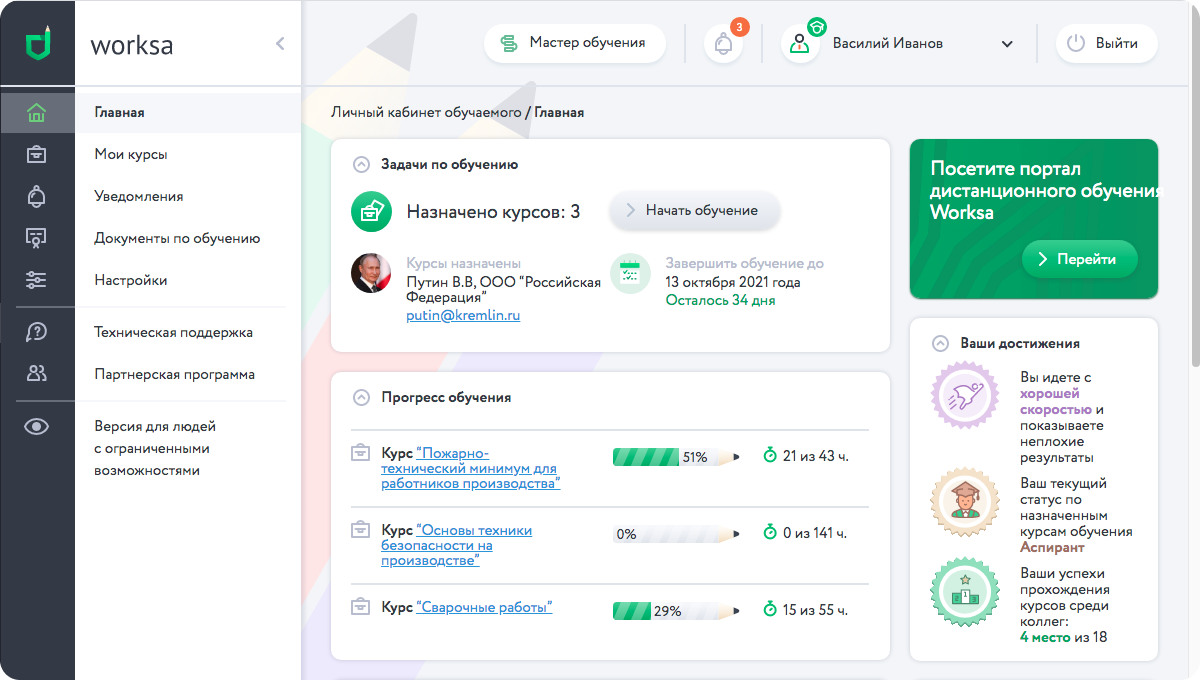Image resolution: width=1200 pixels, height=680 pixels.
Task: Click the assigner's profile photo
Action: [x=371, y=273]
